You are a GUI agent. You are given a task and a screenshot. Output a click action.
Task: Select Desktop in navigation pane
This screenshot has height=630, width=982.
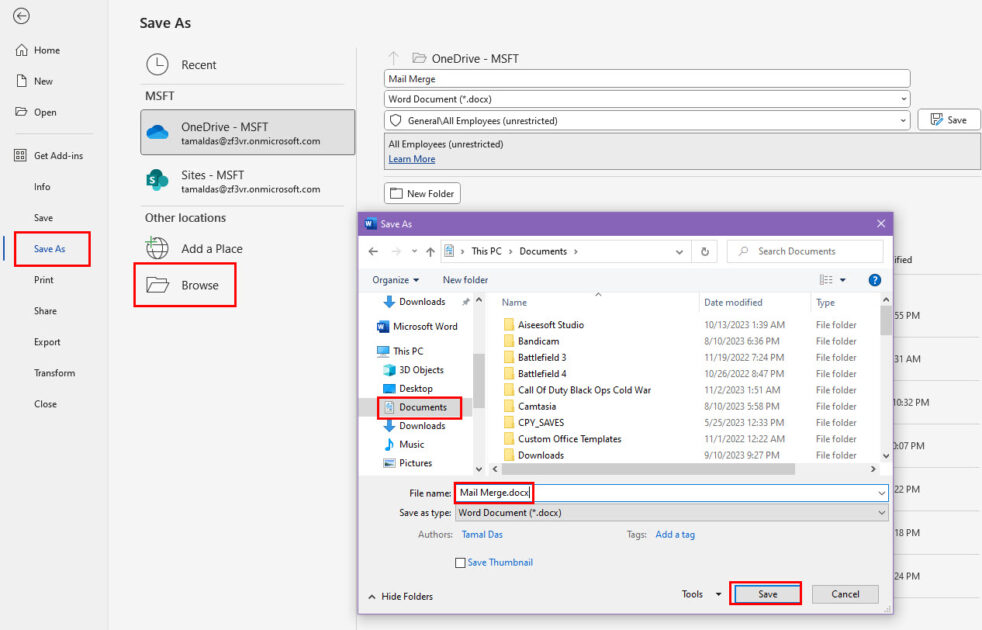point(408,389)
